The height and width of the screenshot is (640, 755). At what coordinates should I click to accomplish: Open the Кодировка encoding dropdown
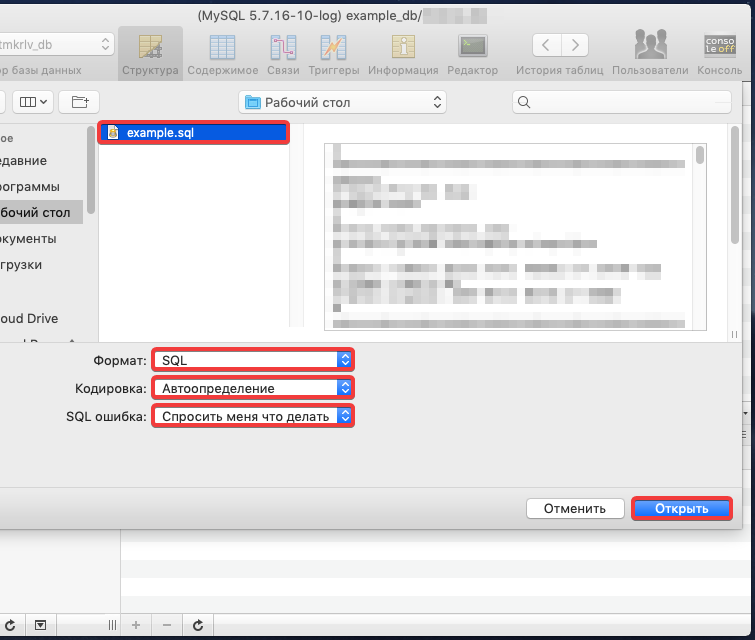click(x=252, y=388)
